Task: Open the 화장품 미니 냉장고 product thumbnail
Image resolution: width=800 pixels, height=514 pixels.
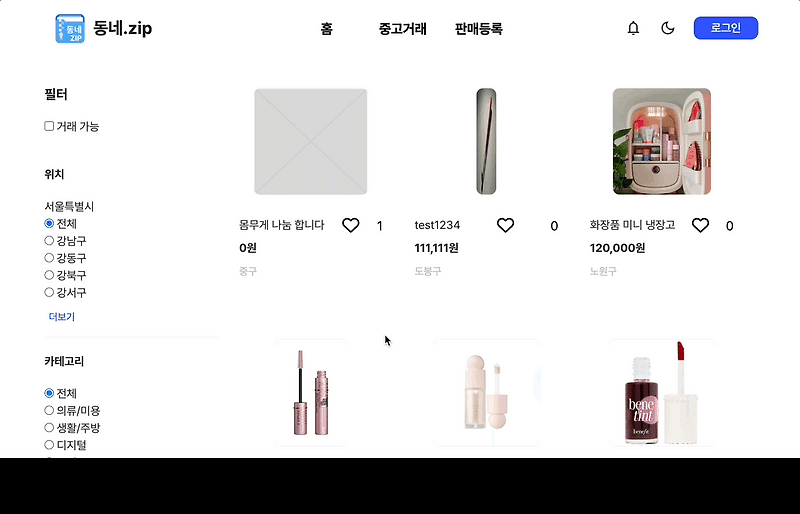Action: point(662,141)
